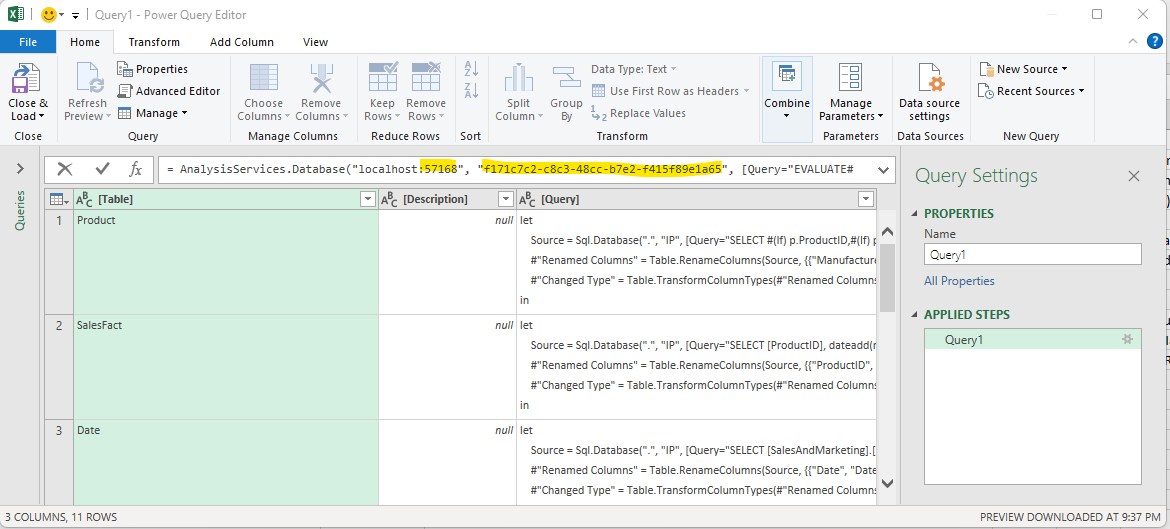This screenshot has height=529, width=1170.
Task: Select the SalesFact table cell
Action: point(226,367)
